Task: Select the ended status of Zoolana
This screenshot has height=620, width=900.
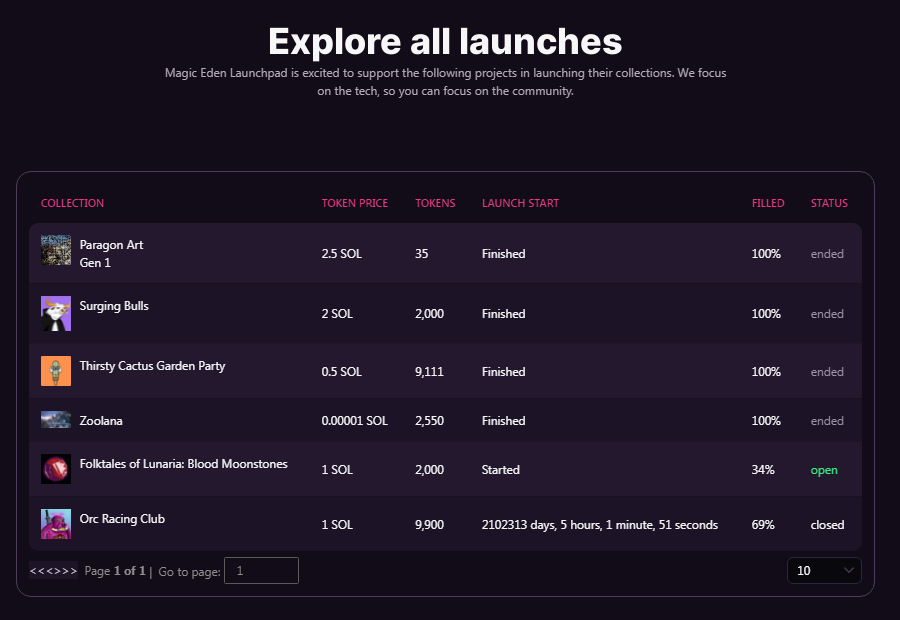Action: click(x=827, y=421)
